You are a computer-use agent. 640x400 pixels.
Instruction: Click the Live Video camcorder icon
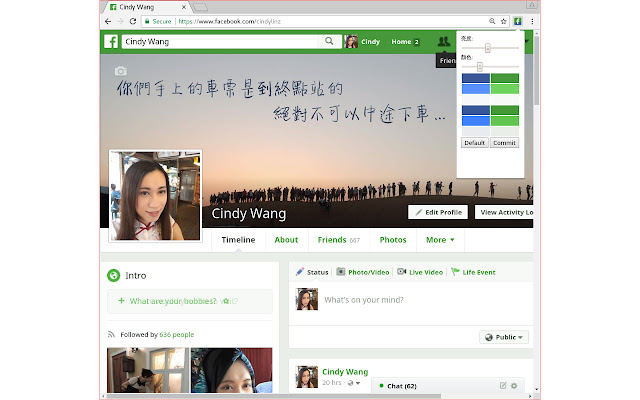(x=402, y=272)
